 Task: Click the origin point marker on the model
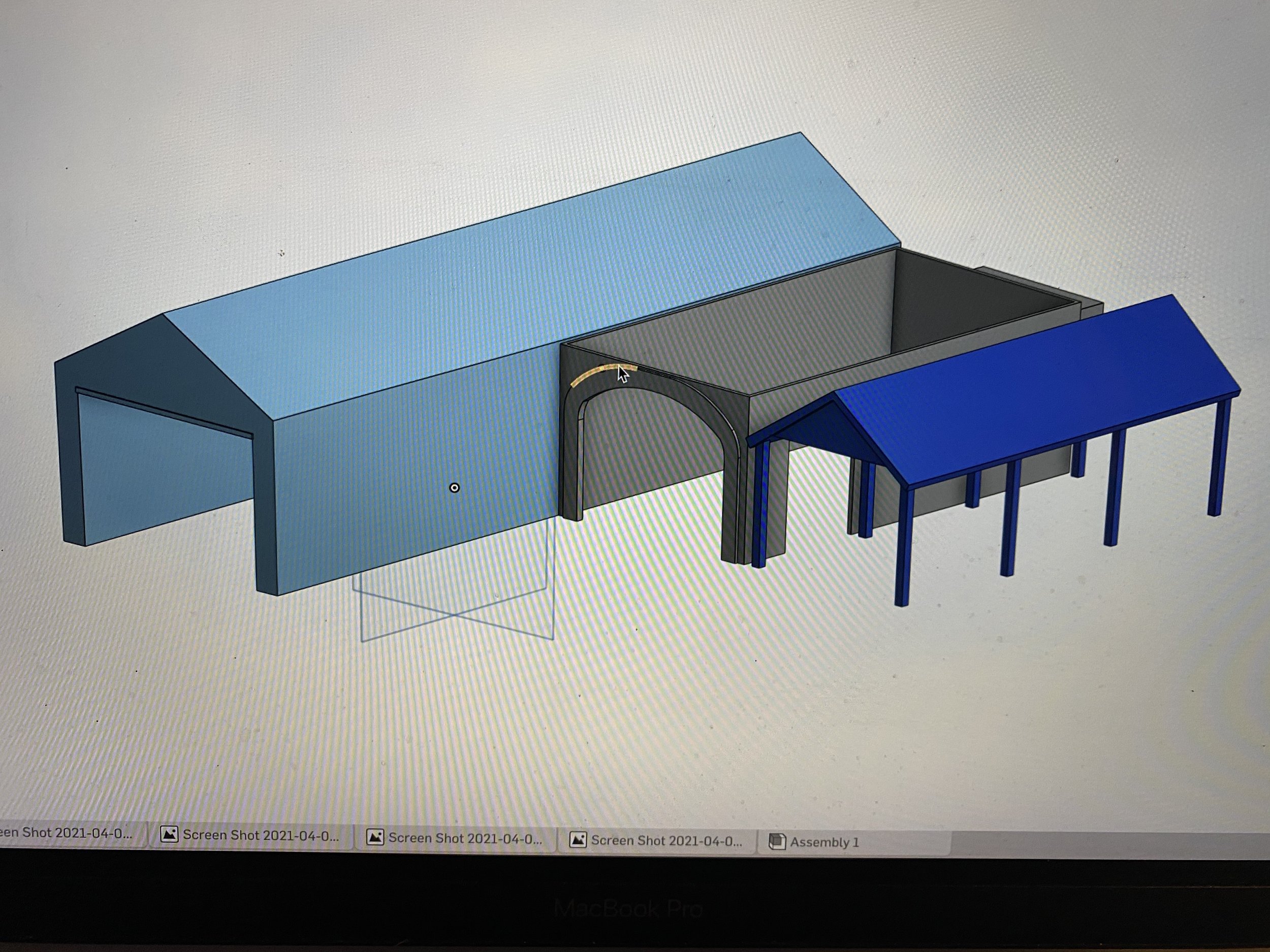tap(454, 488)
